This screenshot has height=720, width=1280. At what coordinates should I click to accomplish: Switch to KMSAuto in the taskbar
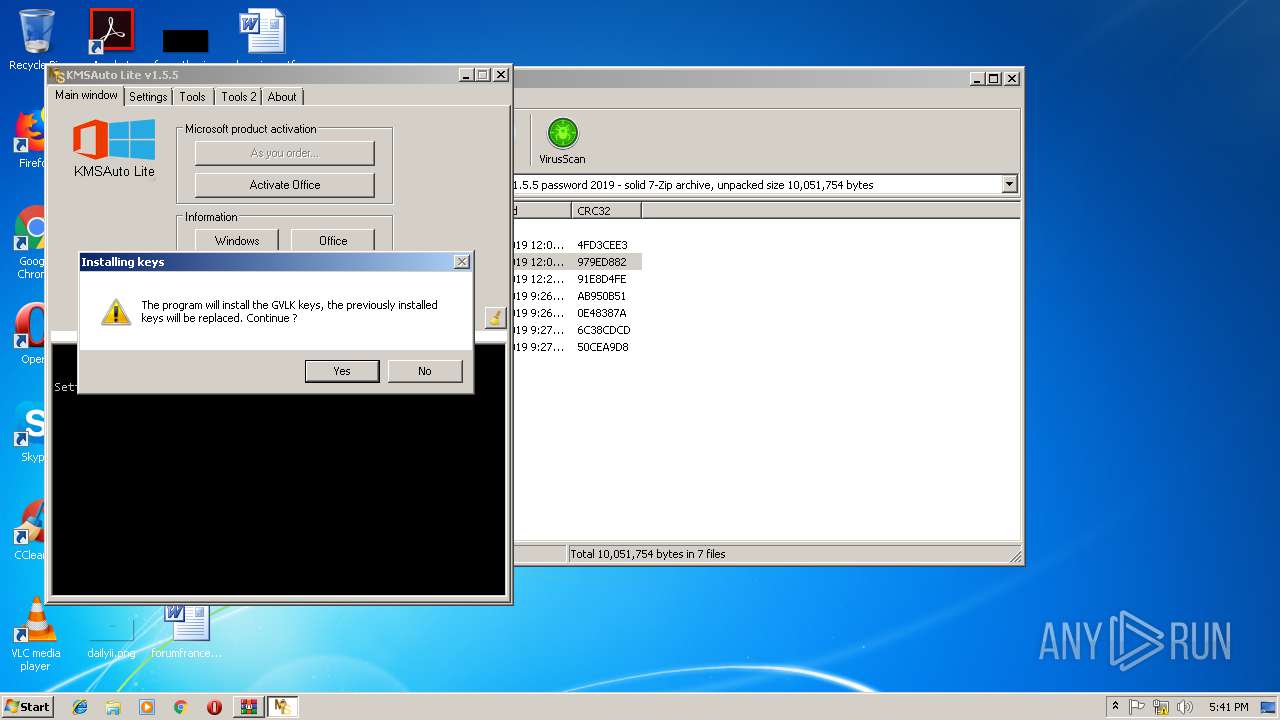[x=283, y=707]
